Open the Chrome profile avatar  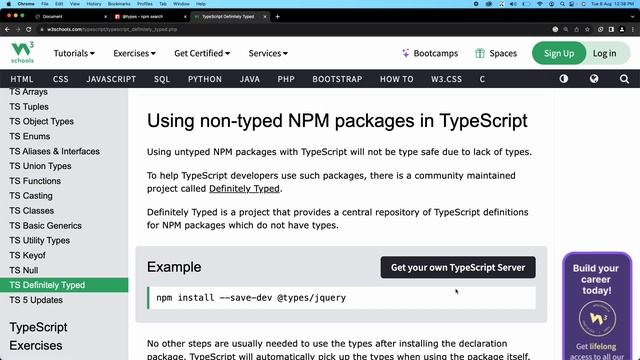coord(622,29)
